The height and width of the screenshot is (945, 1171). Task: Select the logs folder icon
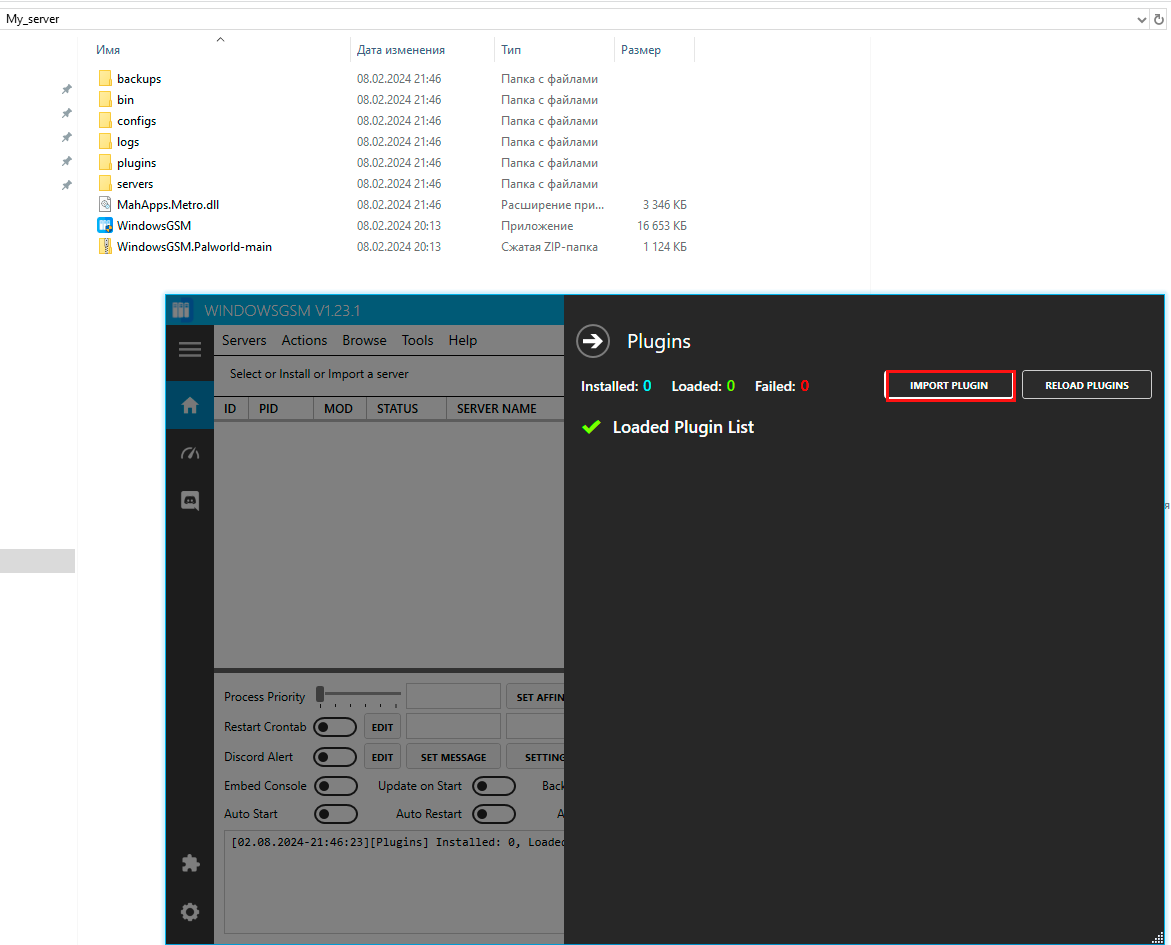105,141
